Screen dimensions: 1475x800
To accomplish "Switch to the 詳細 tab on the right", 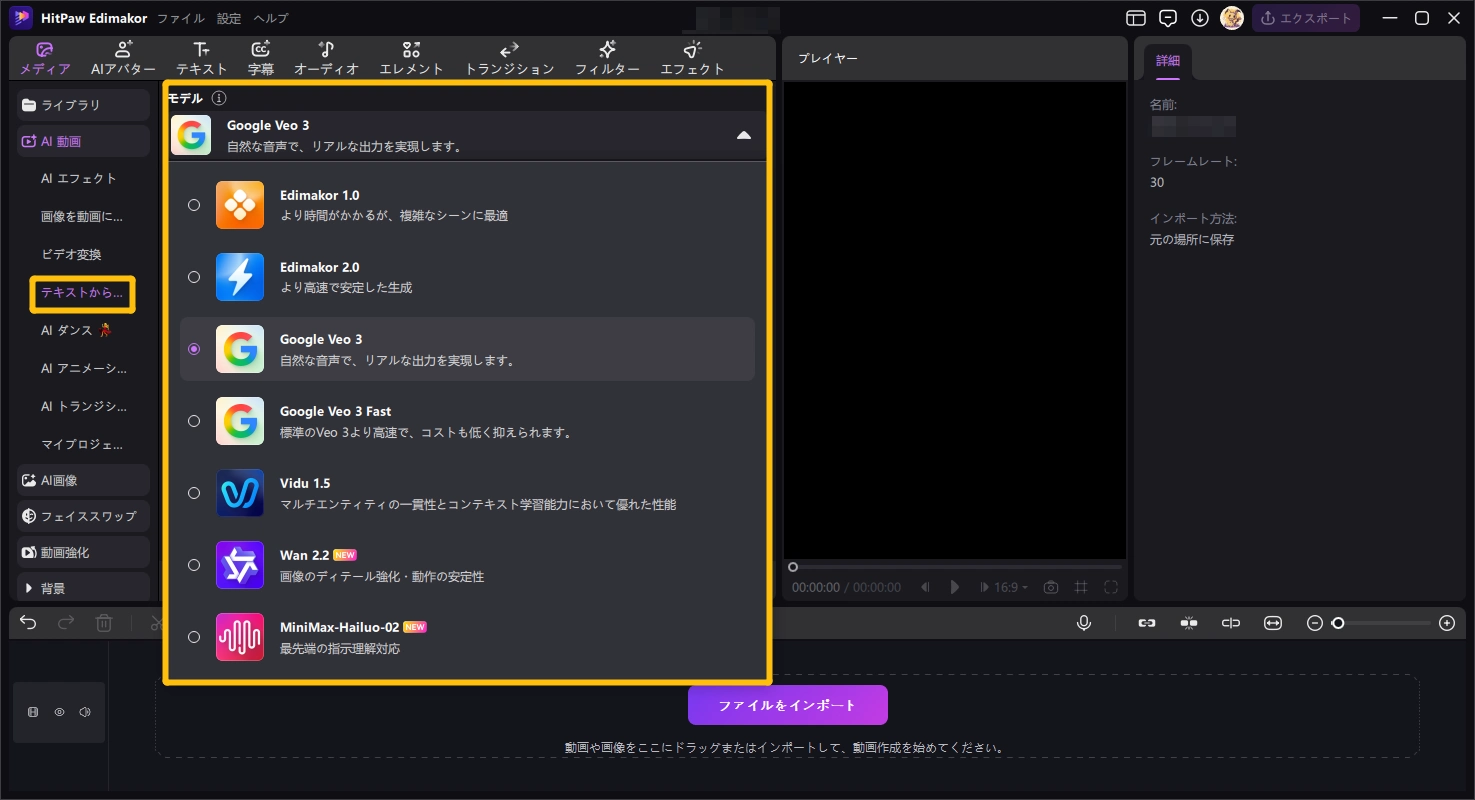I will pos(1167,60).
